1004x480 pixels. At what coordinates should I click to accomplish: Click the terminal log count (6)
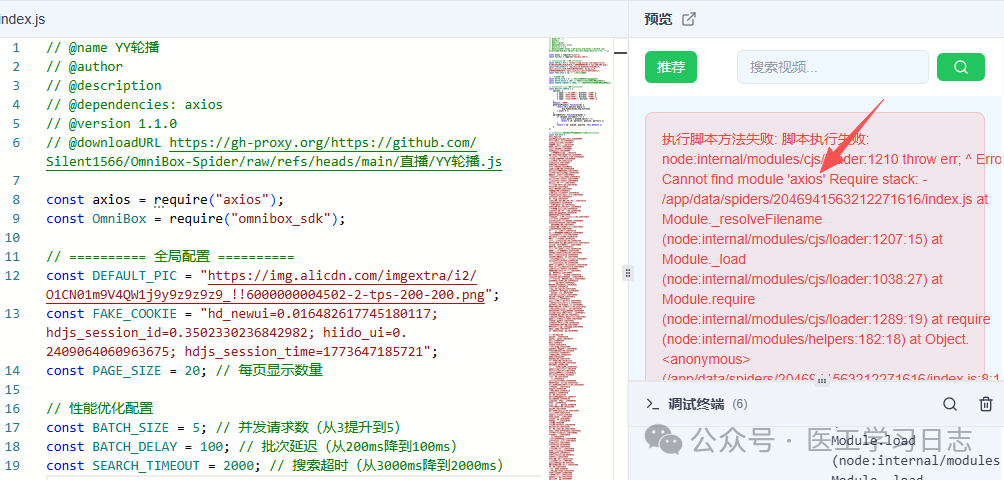point(740,404)
